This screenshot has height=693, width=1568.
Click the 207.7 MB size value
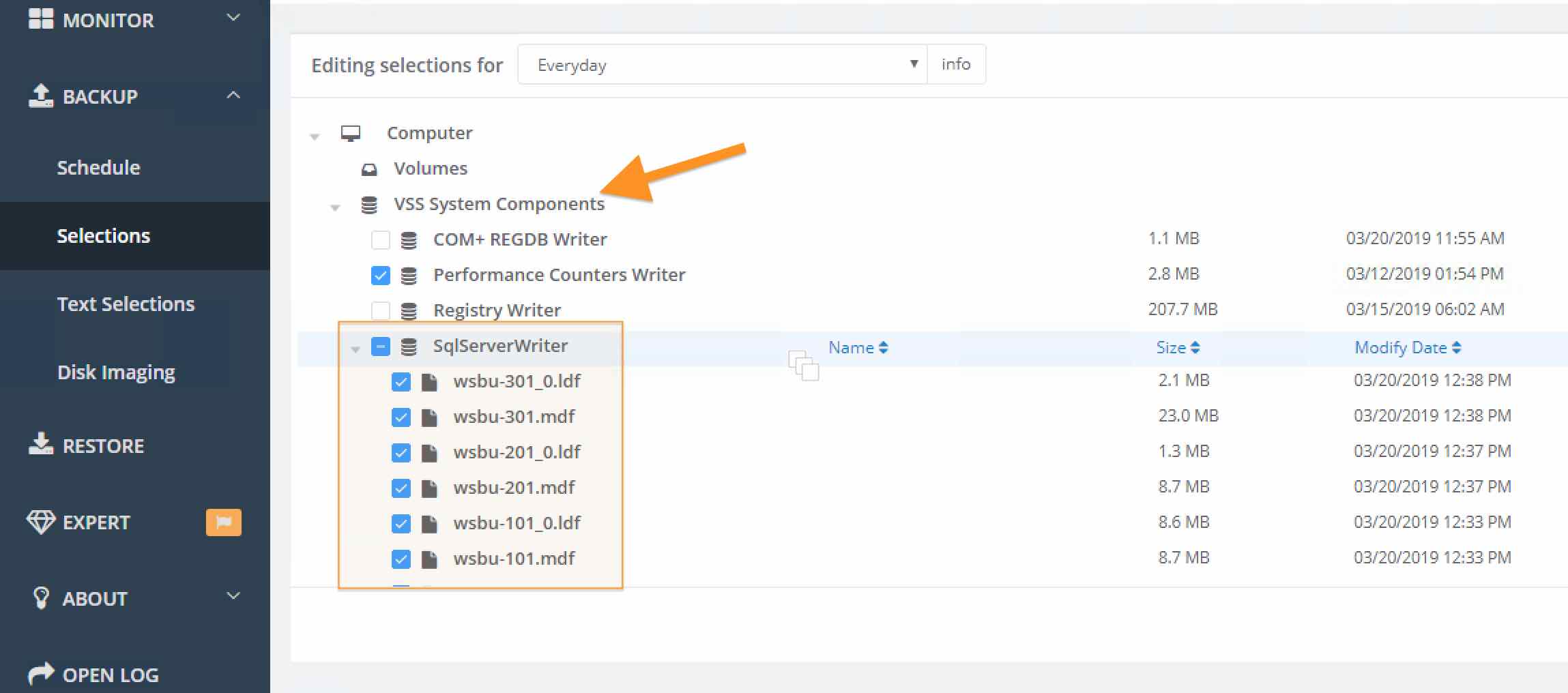pyautogui.click(x=1182, y=309)
